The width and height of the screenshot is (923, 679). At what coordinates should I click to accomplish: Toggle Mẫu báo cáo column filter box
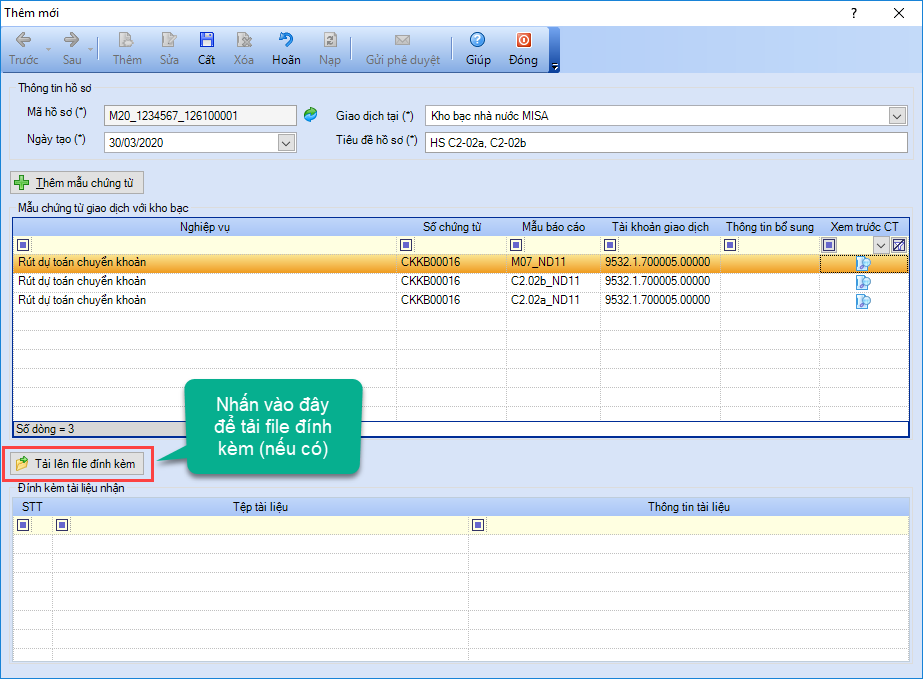click(x=516, y=245)
